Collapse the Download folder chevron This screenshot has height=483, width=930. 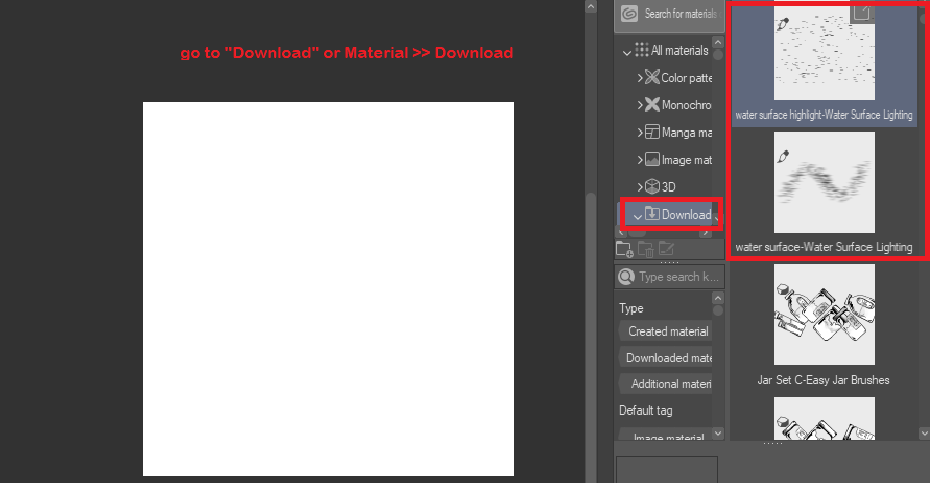(638, 217)
